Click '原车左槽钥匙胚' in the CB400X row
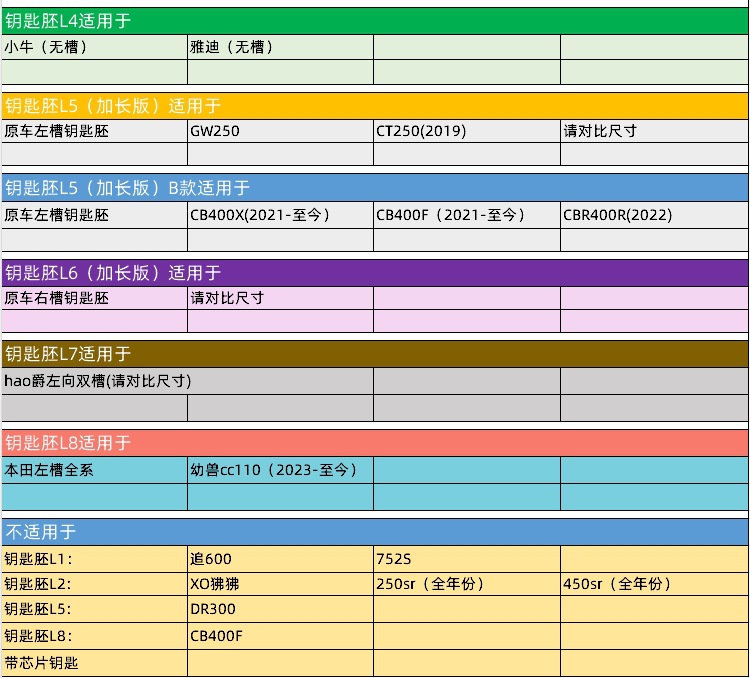750x678 pixels. coord(94,215)
